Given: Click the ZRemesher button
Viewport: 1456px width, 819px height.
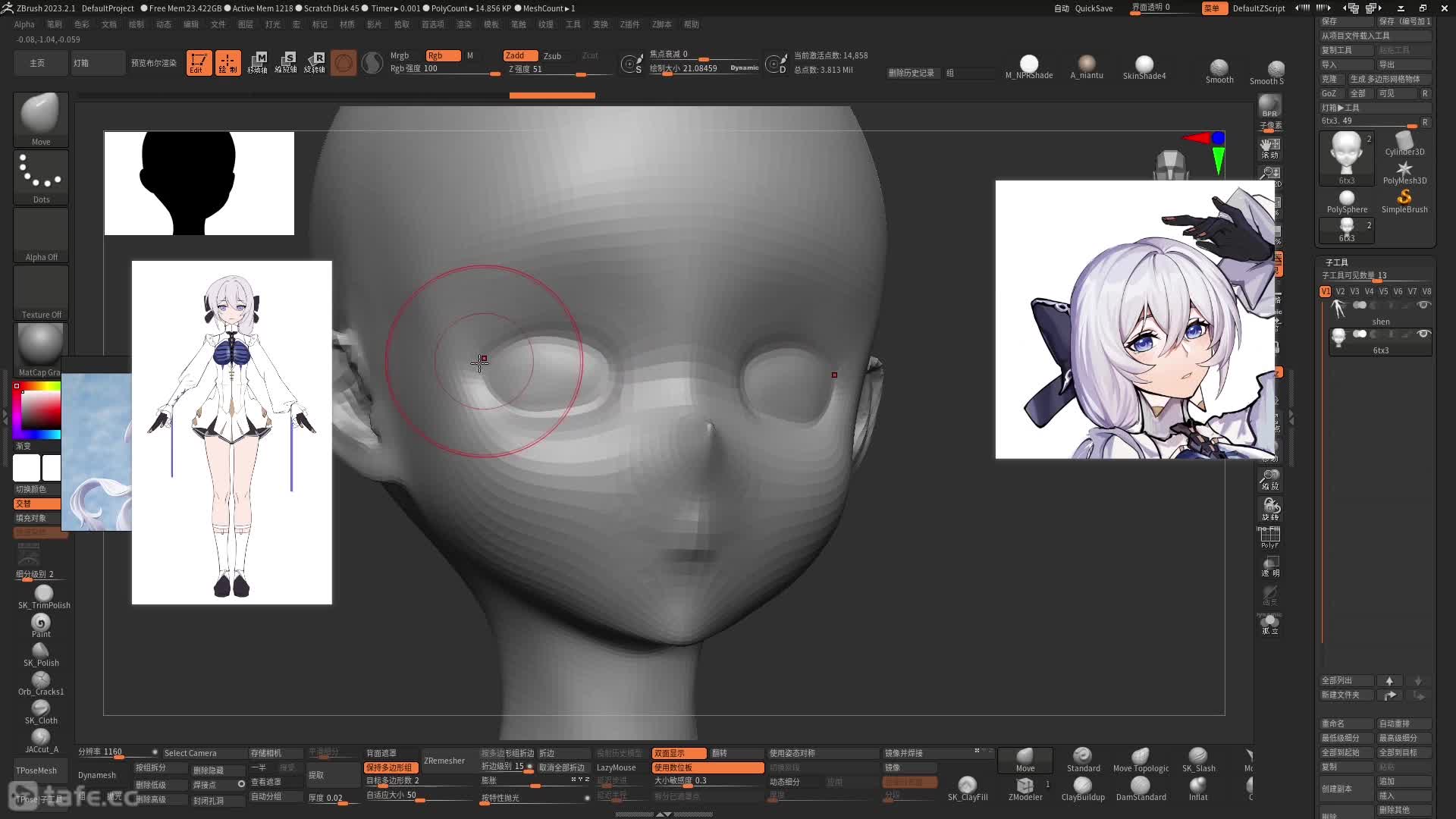Looking at the screenshot, I should [x=444, y=761].
